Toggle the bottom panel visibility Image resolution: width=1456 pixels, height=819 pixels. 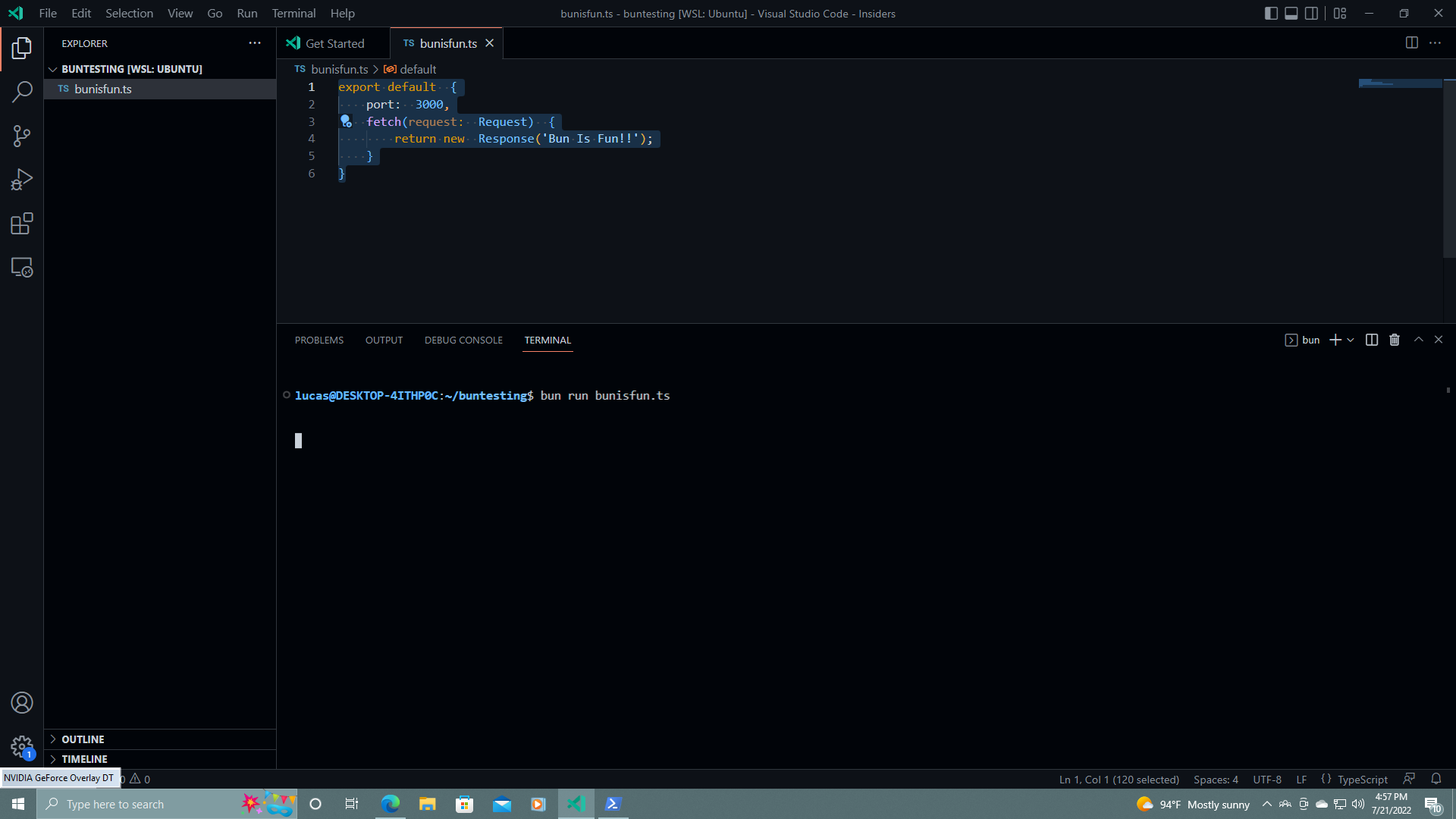pyautogui.click(x=1291, y=13)
